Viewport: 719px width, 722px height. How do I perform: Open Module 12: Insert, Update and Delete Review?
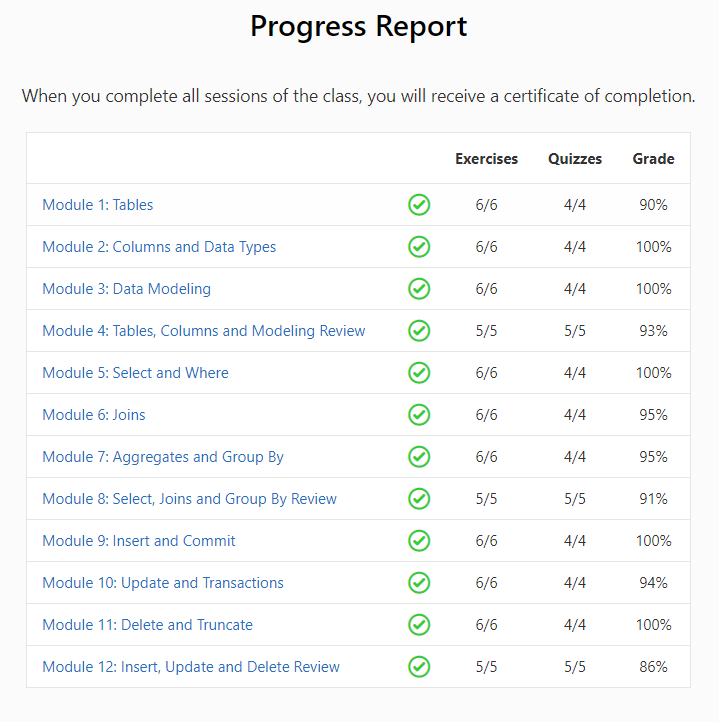tap(191, 667)
